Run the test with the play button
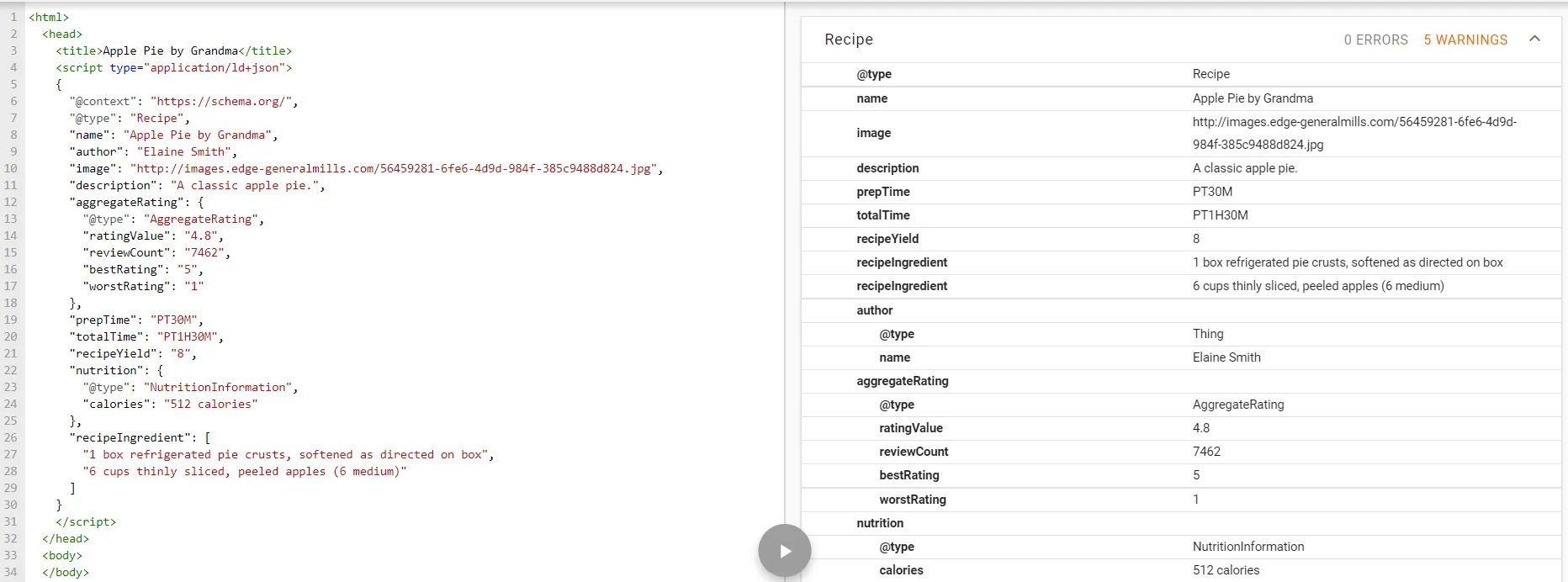The width and height of the screenshot is (1568, 582). (784, 551)
